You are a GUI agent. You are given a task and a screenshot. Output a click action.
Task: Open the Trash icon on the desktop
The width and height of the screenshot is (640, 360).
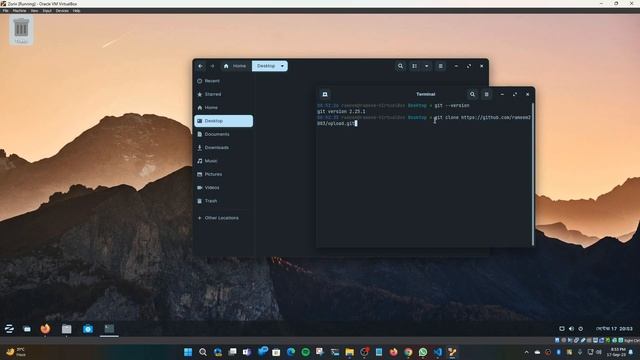[x=21, y=30]
